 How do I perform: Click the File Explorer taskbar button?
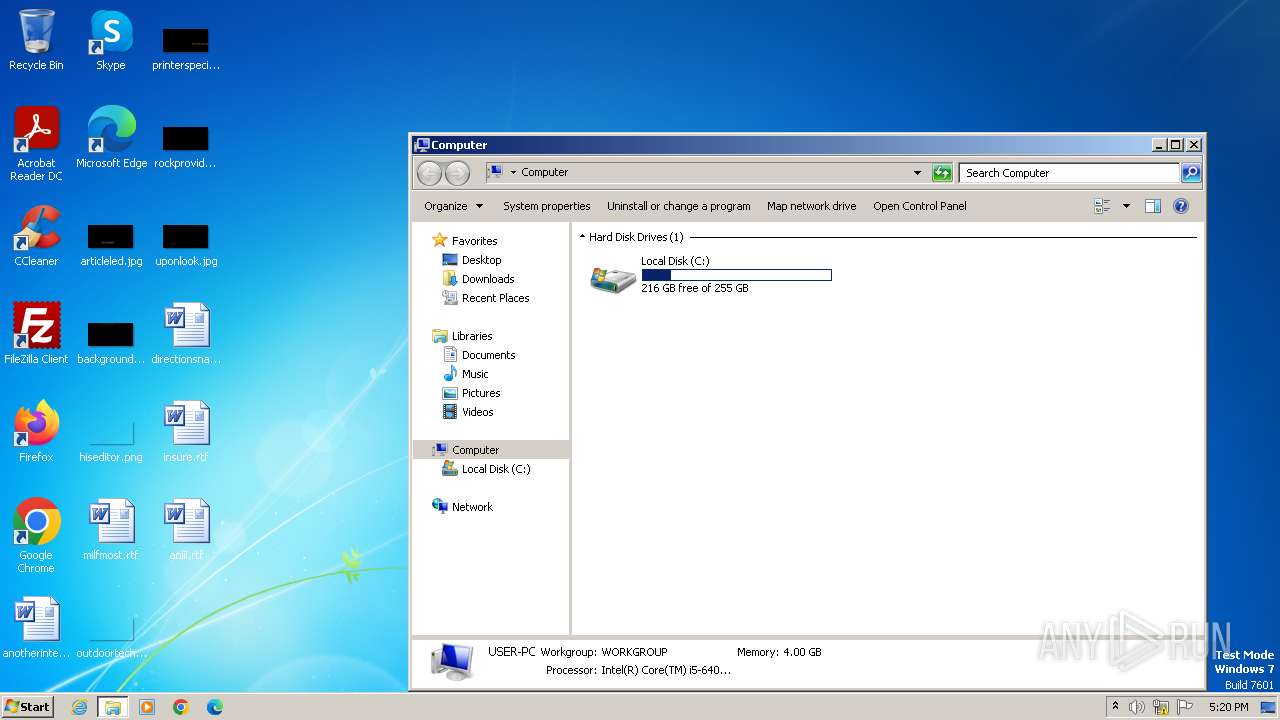113,707
